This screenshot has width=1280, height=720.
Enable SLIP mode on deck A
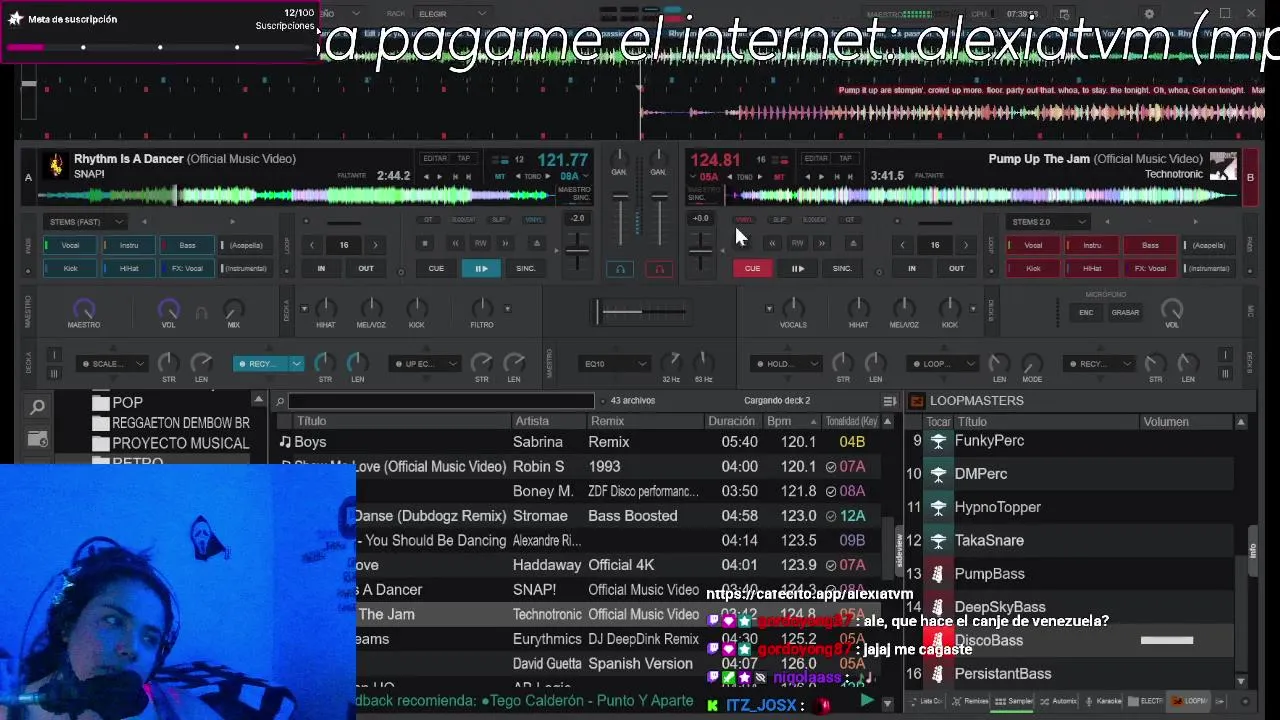tap(498, 220)
